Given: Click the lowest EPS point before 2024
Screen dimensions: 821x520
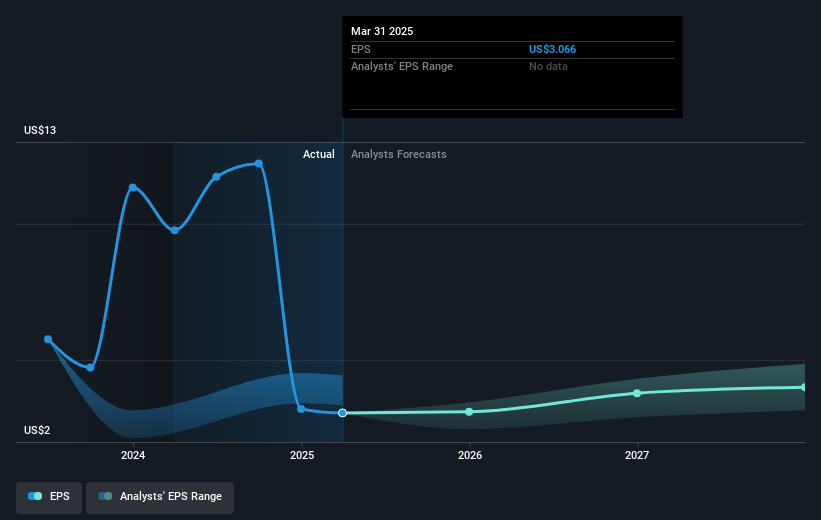Looking at the screenshot, I should pyautogui.click(x=90, y=368).
